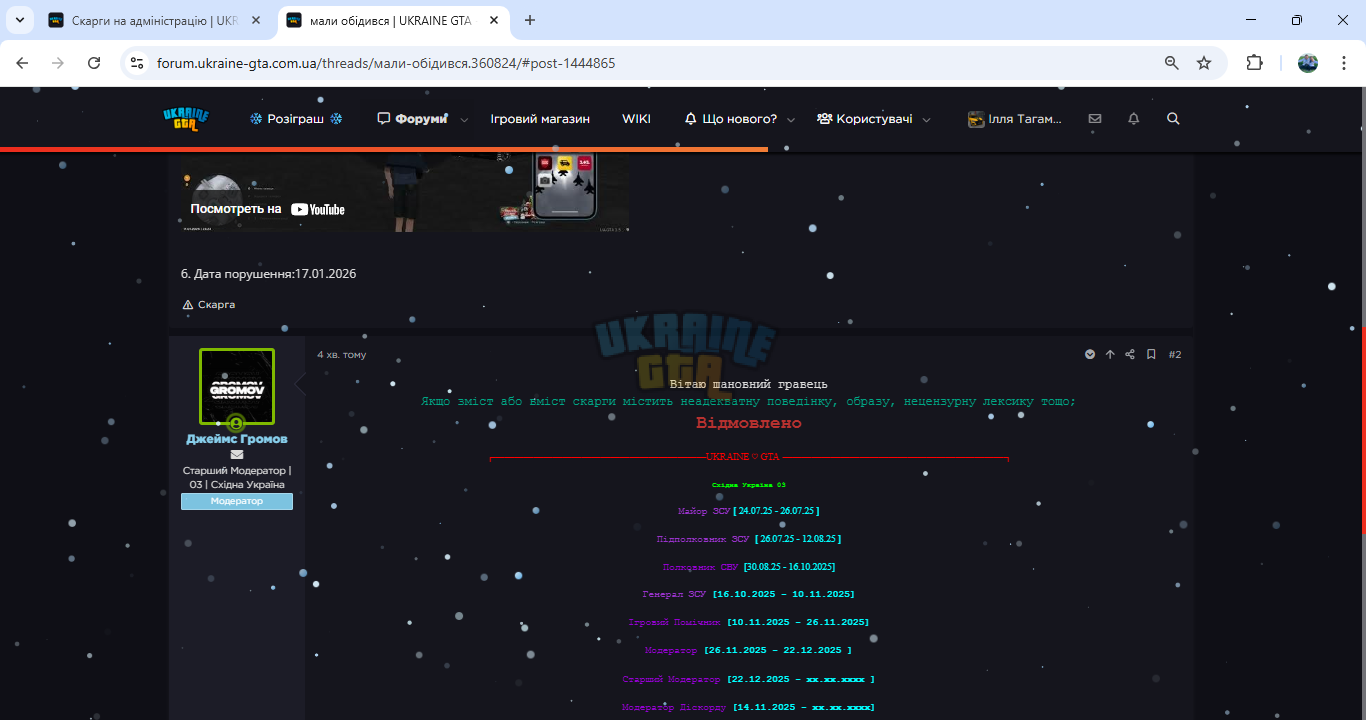The width and height of the screenshot is (1366, 720).
Task: Click the Старший Модератор | 03 | Східна Україна title
Action: pos(237,477)
